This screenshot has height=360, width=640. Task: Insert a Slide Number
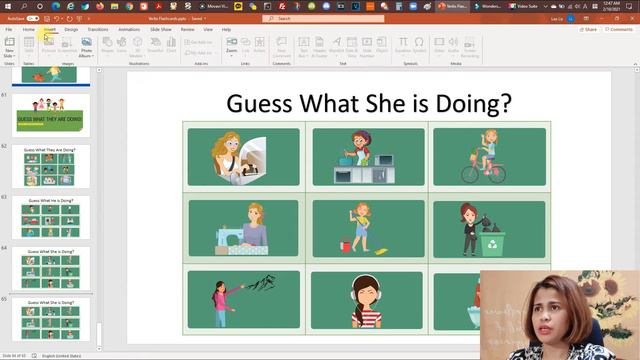coord(367,47)
